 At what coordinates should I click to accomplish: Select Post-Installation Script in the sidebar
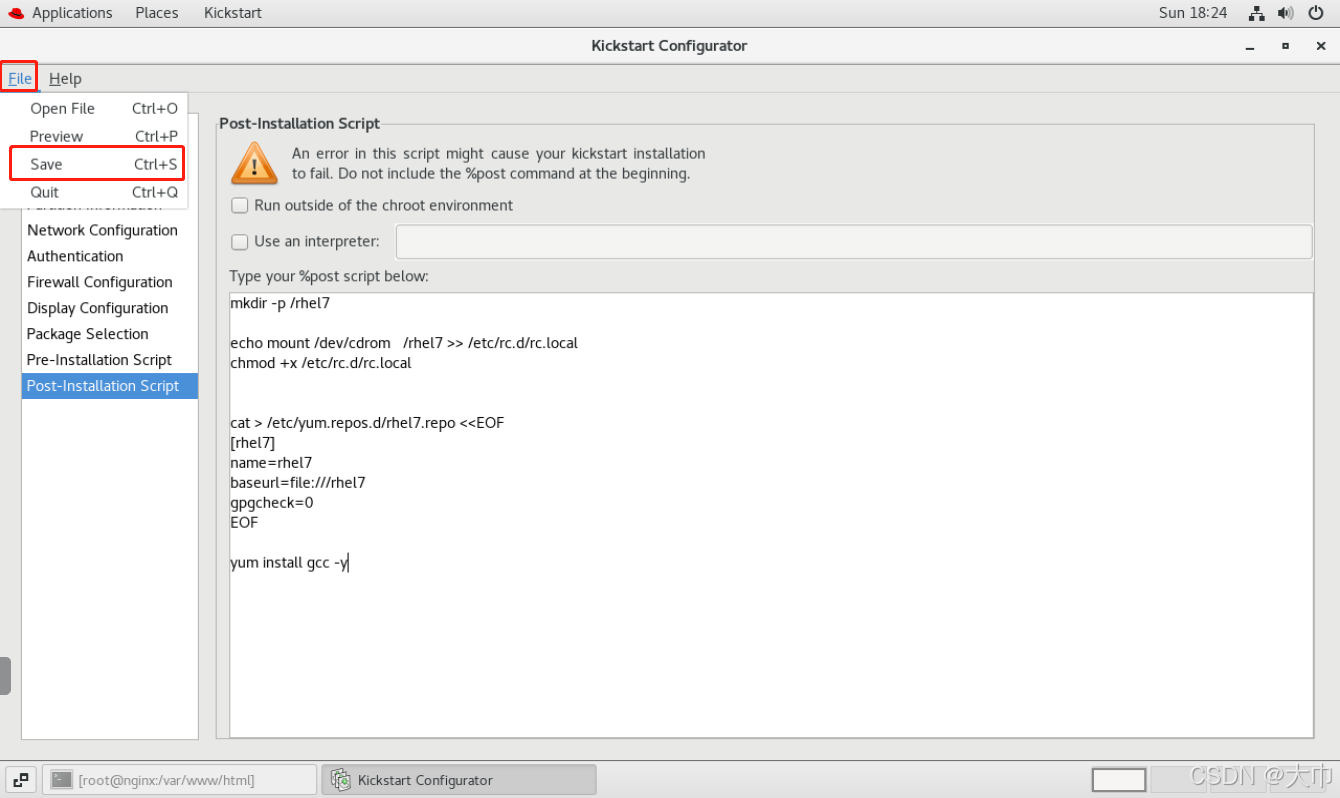tap(109, 386)
